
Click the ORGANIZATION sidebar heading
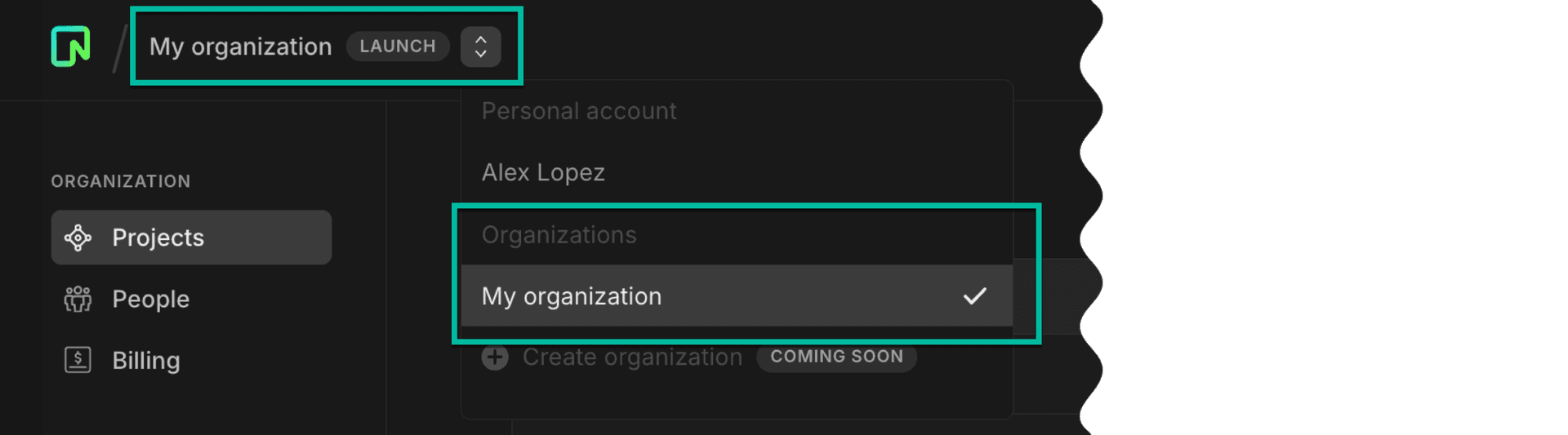tap(121, 181)
